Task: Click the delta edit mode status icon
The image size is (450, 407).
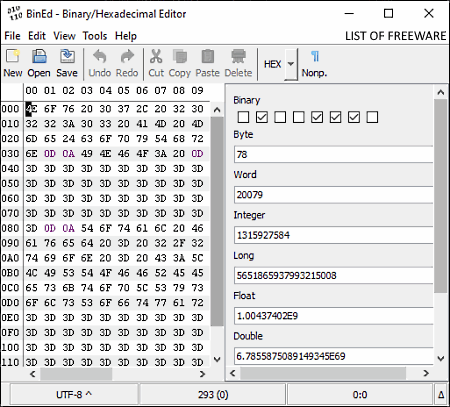Action: pyautogui.click(x=441, y=395)
